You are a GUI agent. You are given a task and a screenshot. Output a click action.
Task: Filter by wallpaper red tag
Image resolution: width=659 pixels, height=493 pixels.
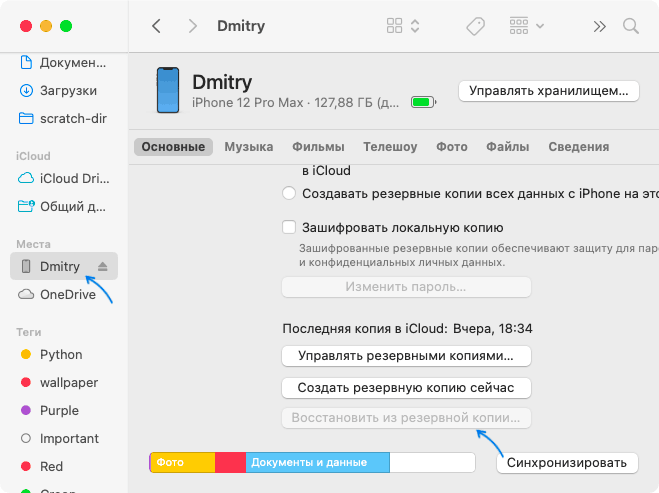point(59,382)
